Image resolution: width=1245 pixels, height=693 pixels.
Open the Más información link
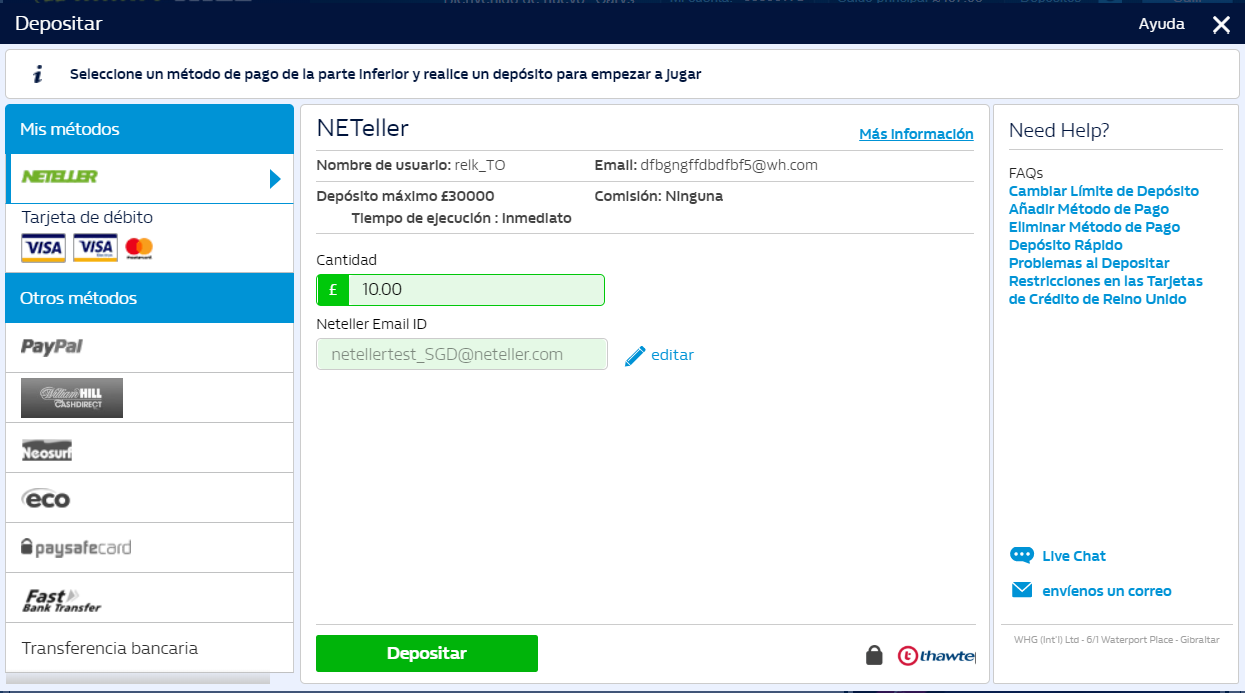(916, 134)
